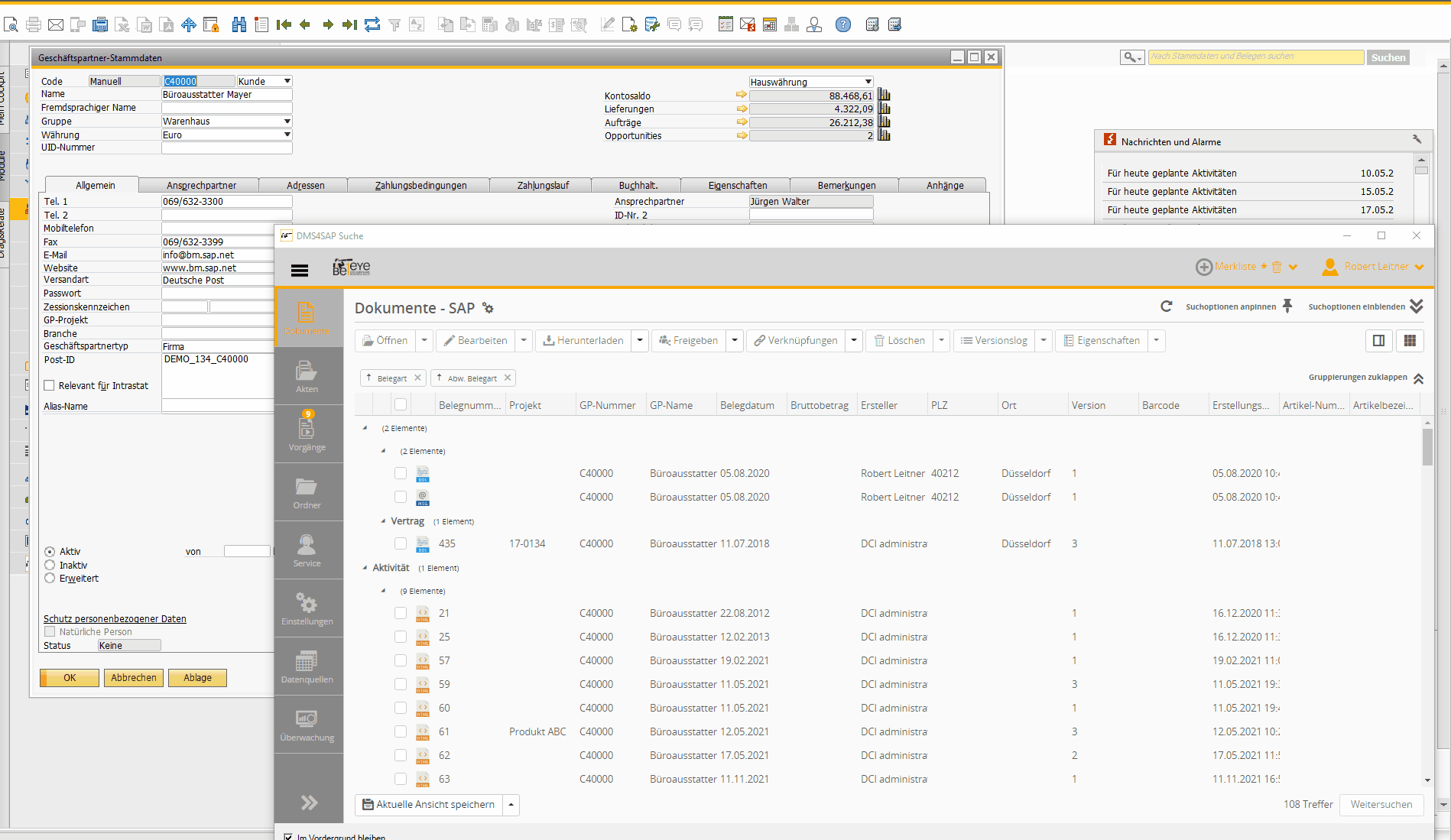Enable Relevant für Intrastat checkbox
The width and height of the screenshot is (1451, 840).
click(x=50, y=386)
